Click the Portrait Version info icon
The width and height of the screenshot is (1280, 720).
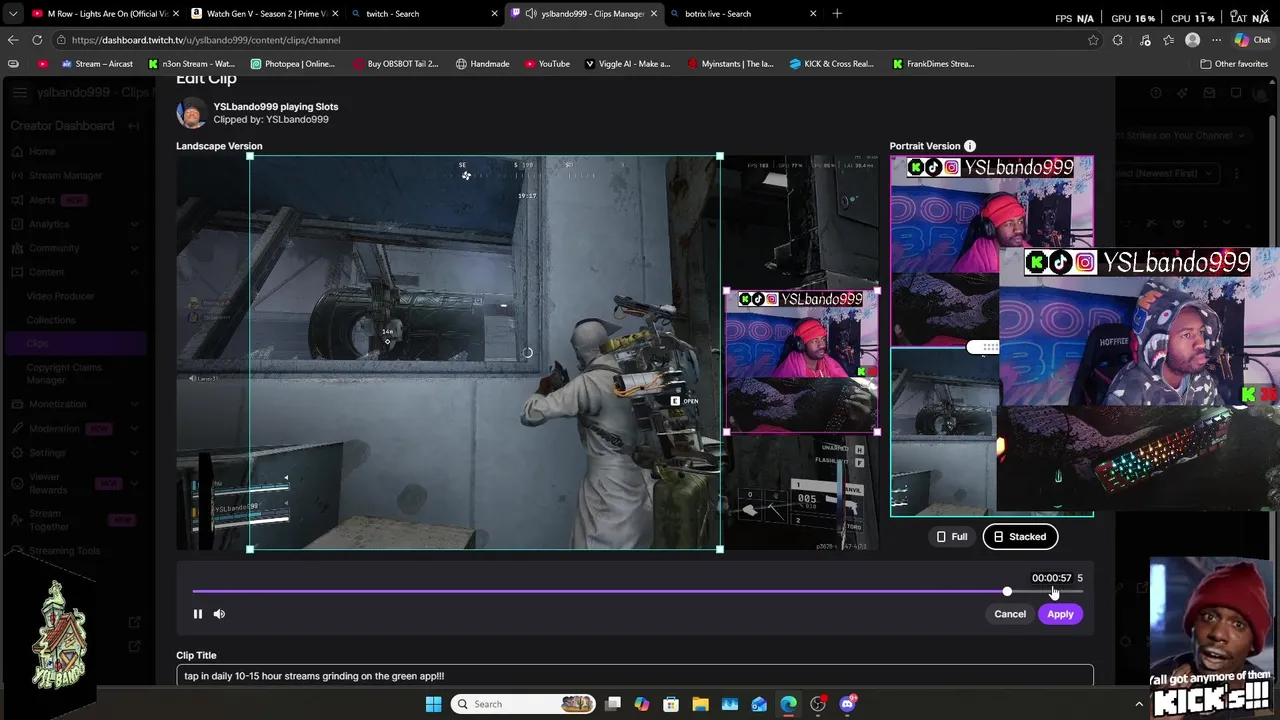point(970,146)
